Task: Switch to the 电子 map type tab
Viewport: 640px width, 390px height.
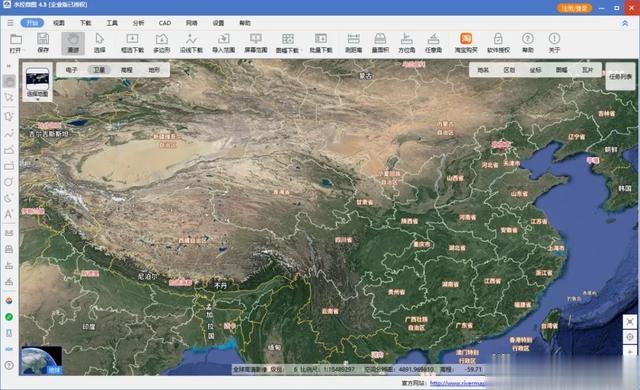Action: pyautogui.click(x=71, y=70)
